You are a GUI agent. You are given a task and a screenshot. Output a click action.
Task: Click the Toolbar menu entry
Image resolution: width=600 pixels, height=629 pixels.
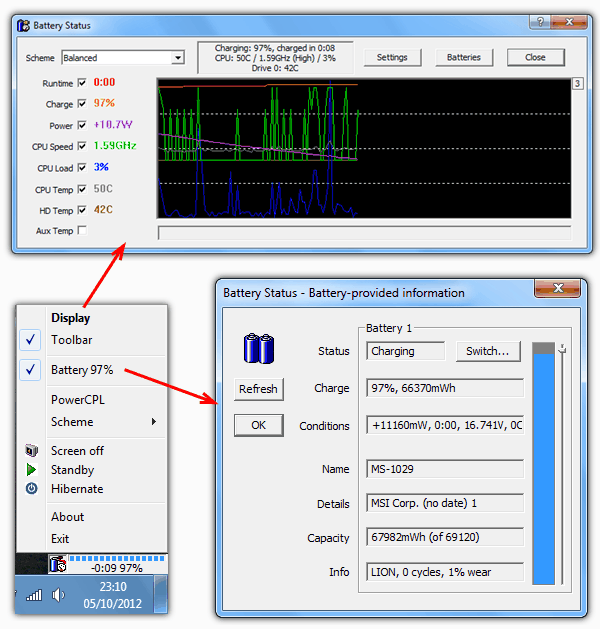coord(71,340)
